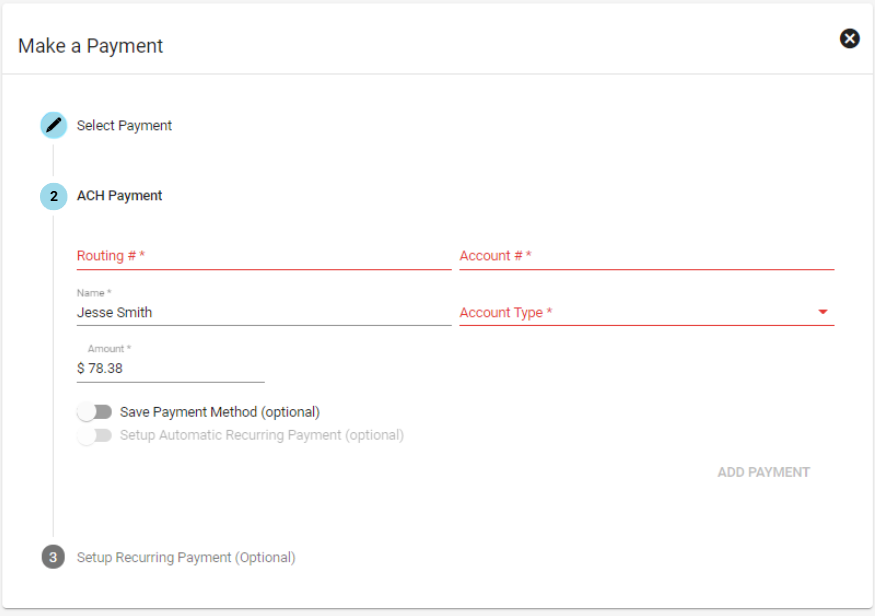Close the Make a Payment dialog
Screen dimensions: 875x616
(849, 38)
